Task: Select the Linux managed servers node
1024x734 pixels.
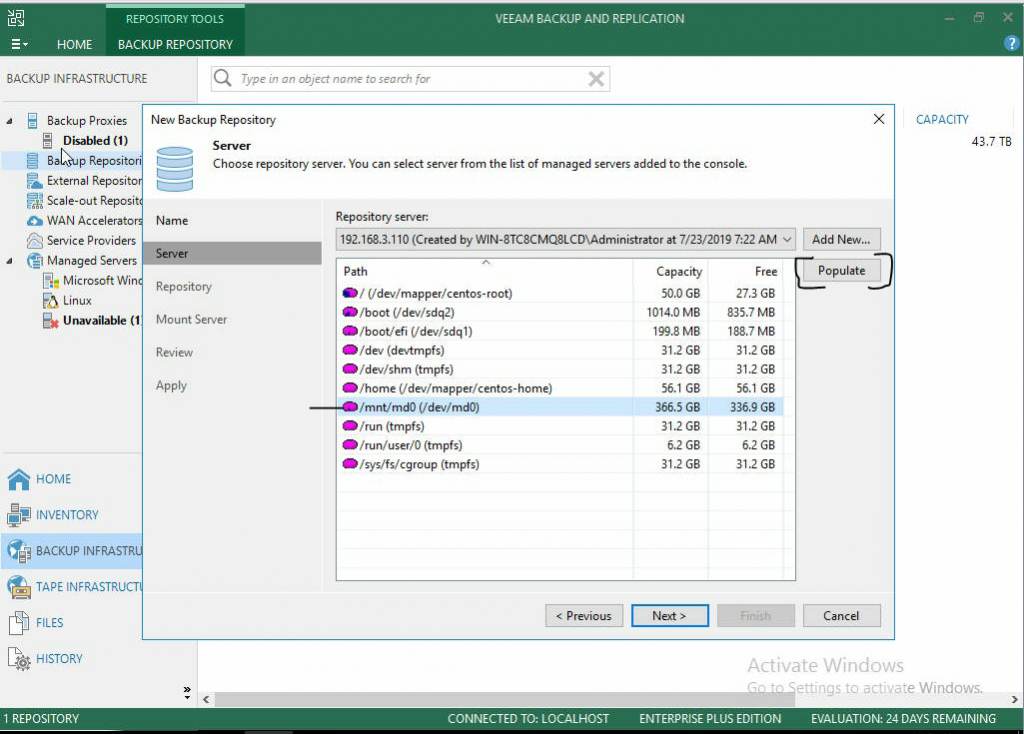Action: (77, 300)
